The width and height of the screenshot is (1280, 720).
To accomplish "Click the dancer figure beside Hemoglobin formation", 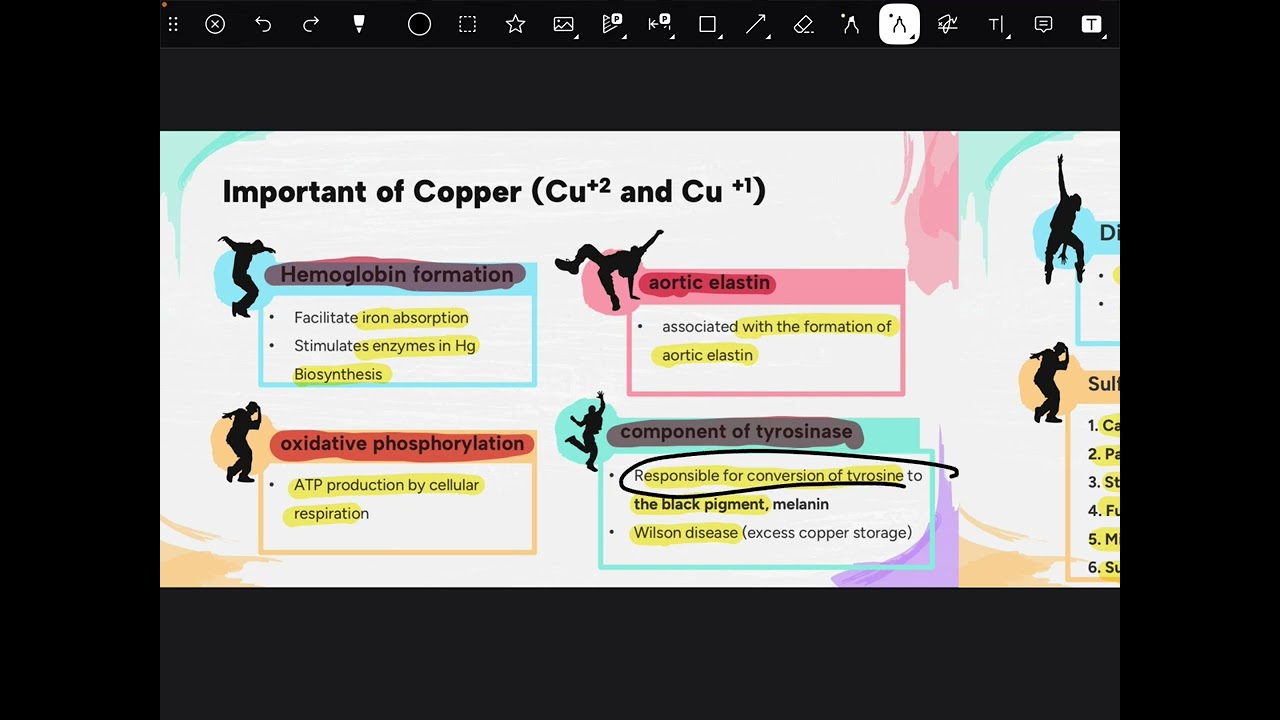I will [x=245, y=276].
